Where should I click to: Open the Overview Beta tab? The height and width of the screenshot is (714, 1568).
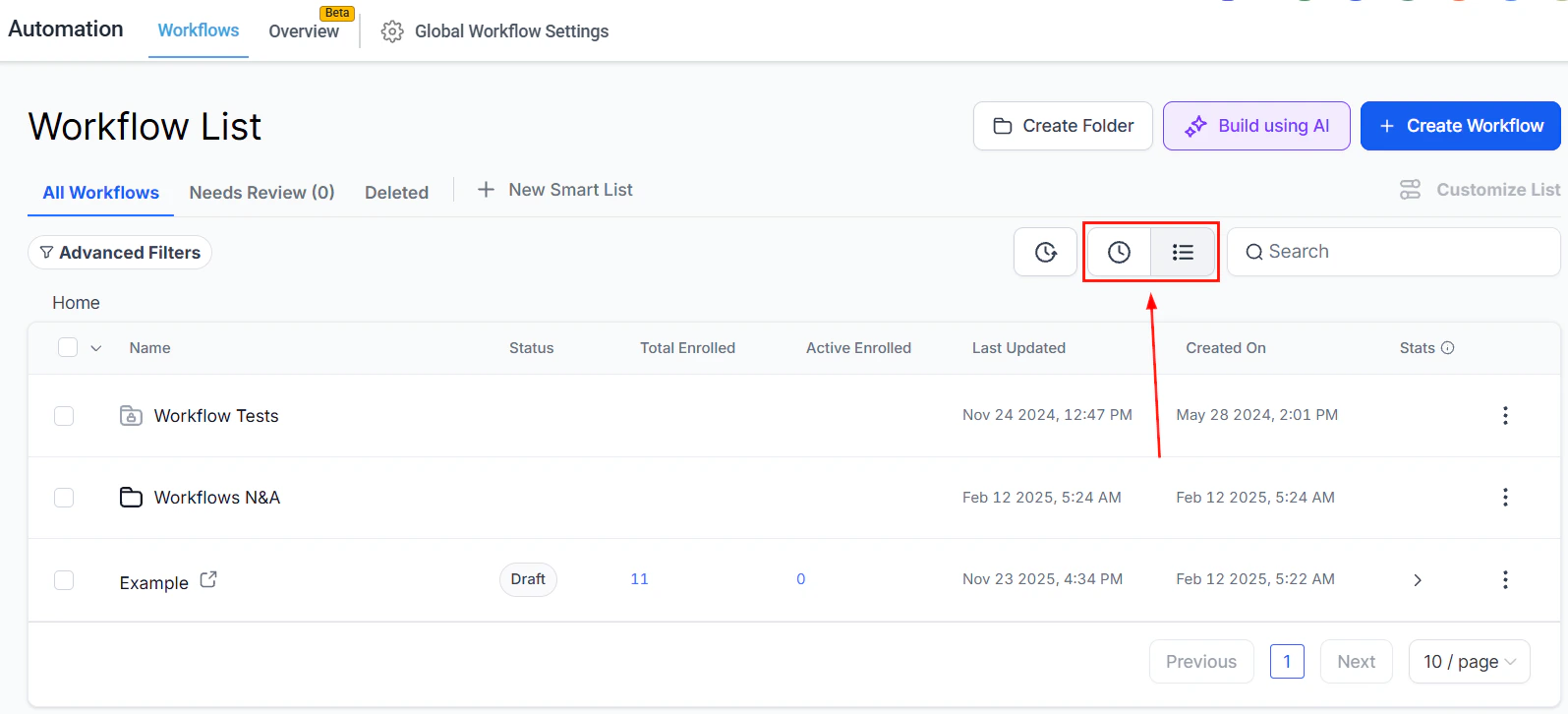[x=304, y=31]
